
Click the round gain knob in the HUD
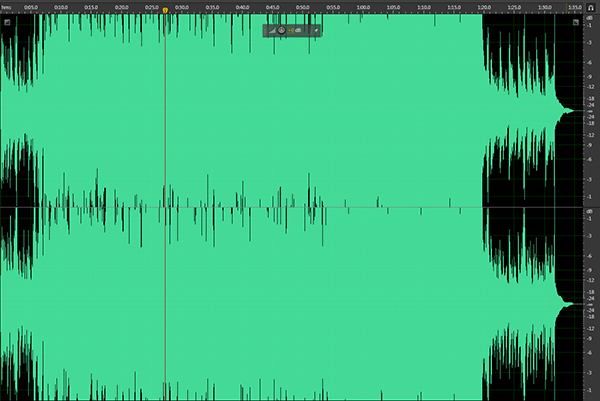click(282, 30)
